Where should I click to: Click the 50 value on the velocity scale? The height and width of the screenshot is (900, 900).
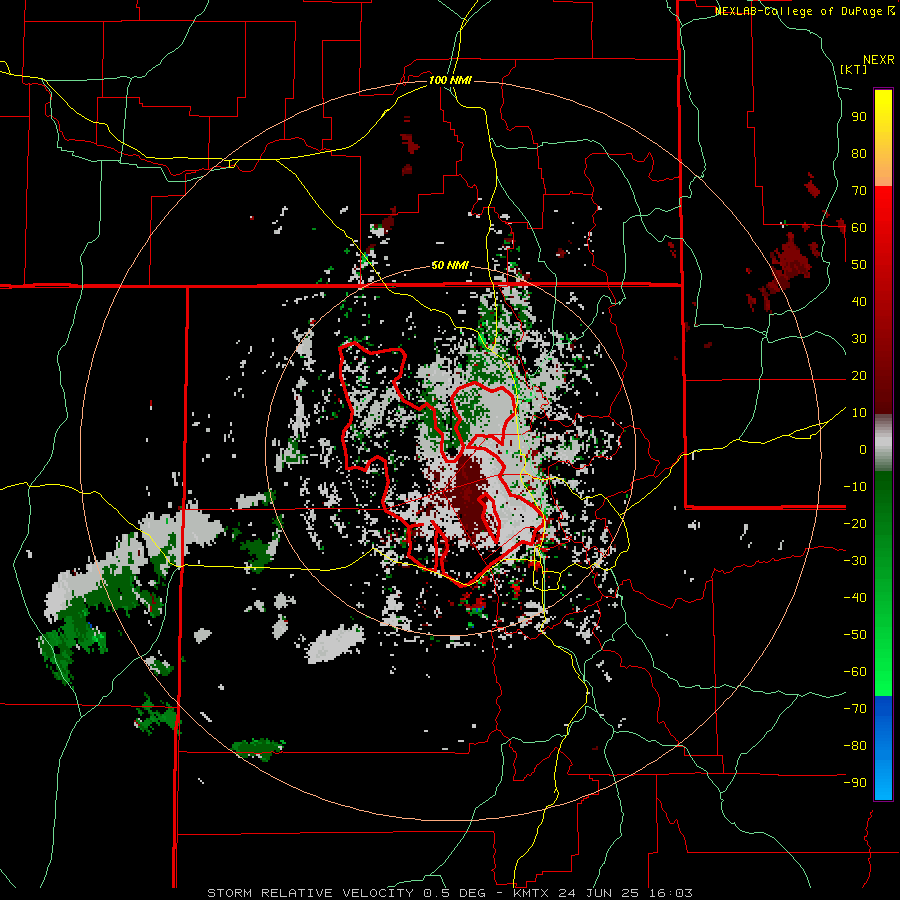pyautogui.click(x=859, y=265)
